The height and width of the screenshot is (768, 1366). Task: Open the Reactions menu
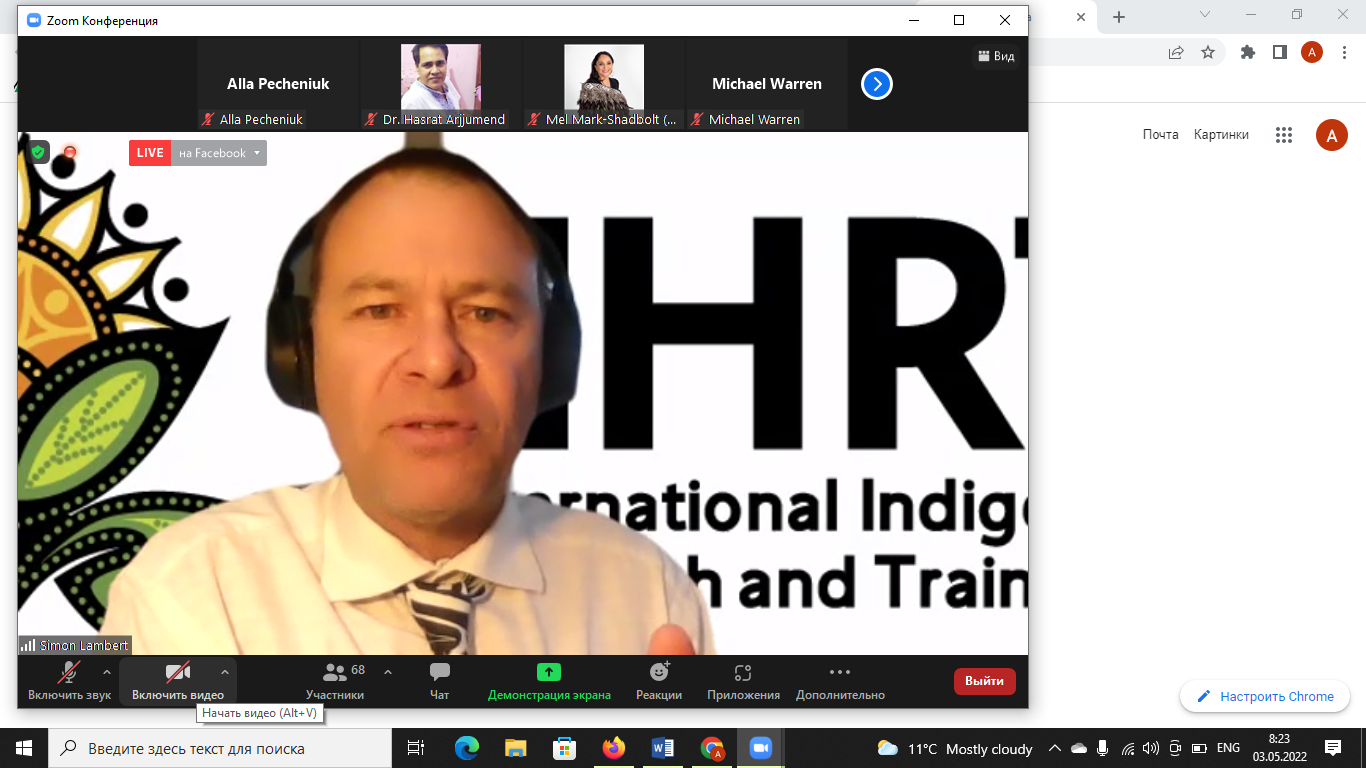[659, 681]
